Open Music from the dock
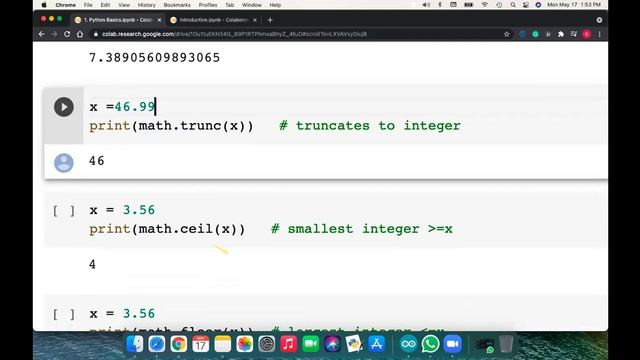Screen dimensions: 640x360 pos(289,344)
